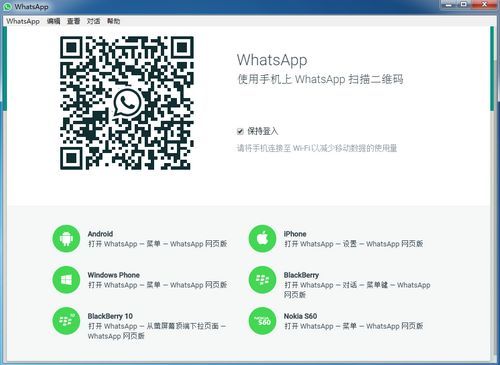Image resolution: width=500 pixels, height=365 pixels.
Task: Click the Nokia S60 icon
Action: [x=262, y=321]
